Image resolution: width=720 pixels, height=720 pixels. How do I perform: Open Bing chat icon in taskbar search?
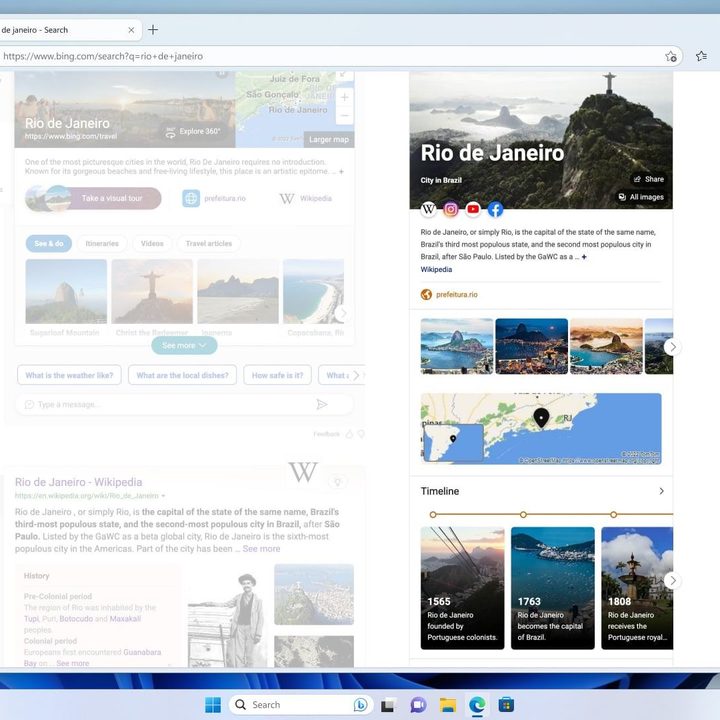point(361,705)
